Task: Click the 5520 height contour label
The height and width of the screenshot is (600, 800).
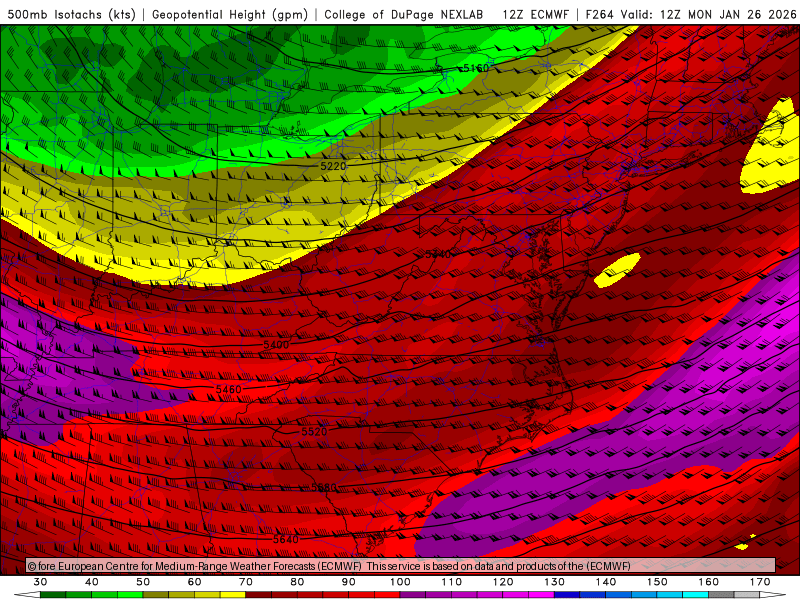Action: tap(314, 432)
